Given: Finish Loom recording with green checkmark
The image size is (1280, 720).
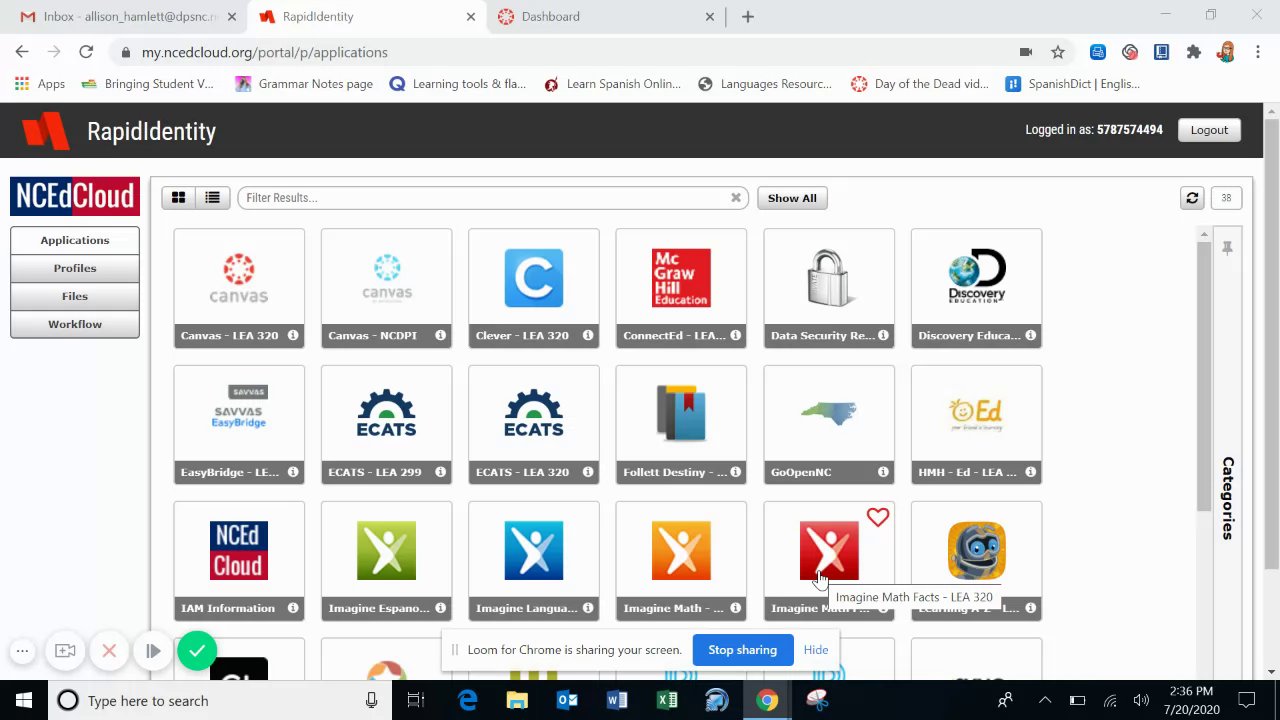Looking at the screenshot, I should [x=197, y=651].
